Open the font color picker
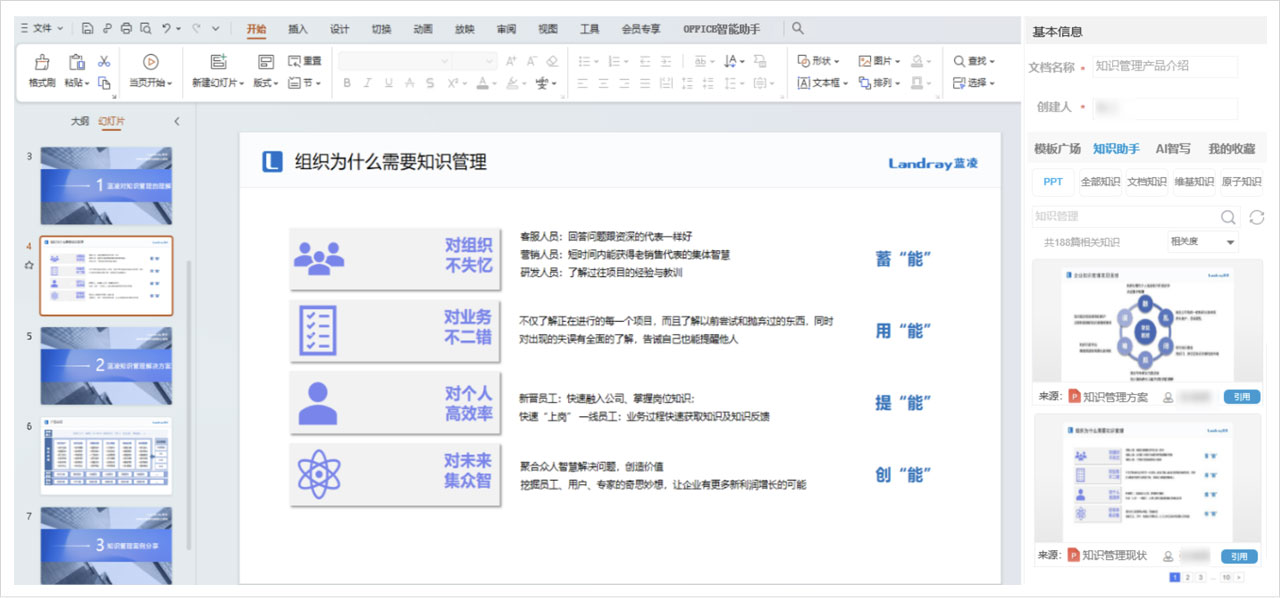 (x=484, y=83)
